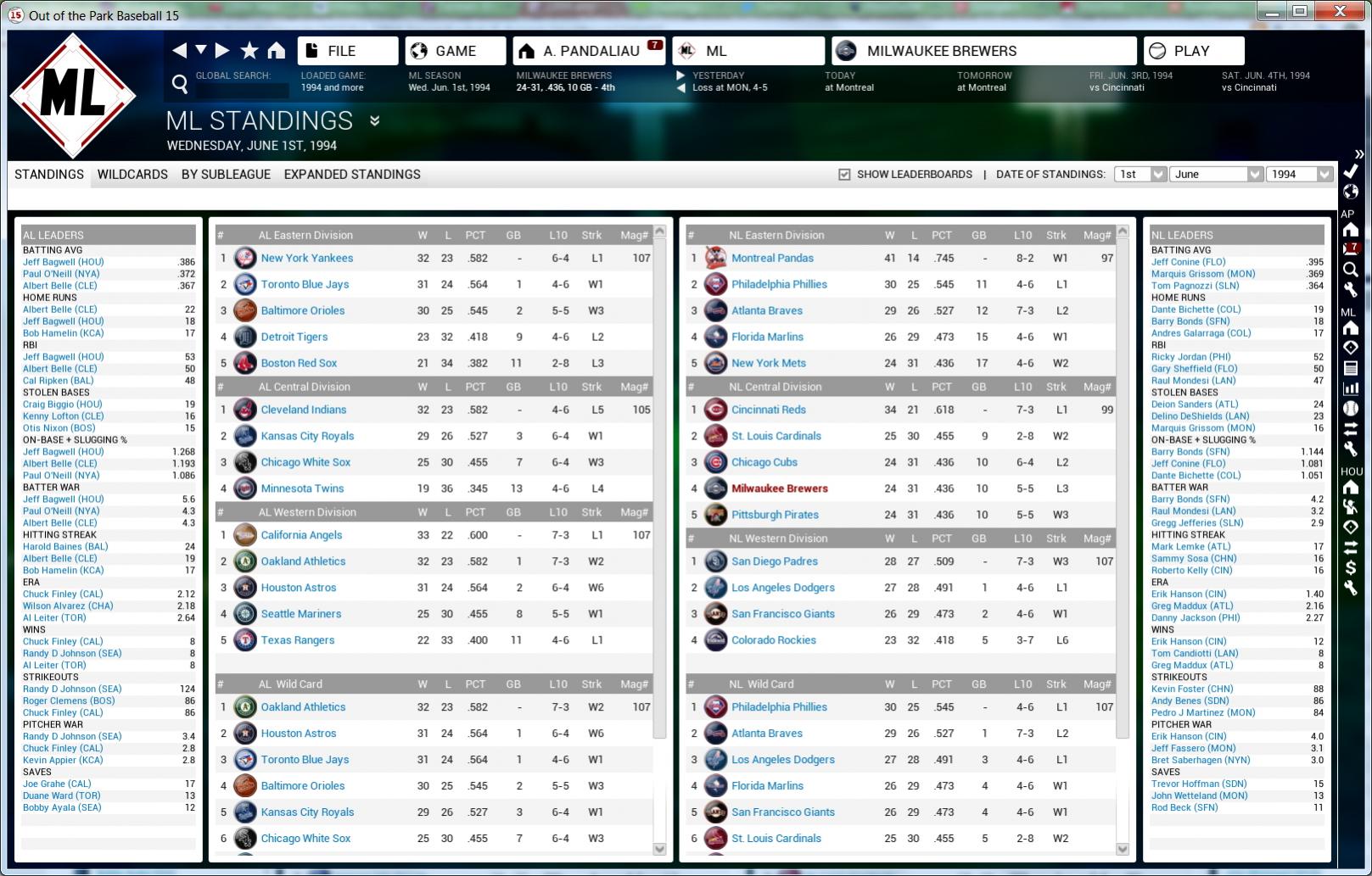Open the Montreal Pandas team link
The height and width of the screenshot is (876, 1372).
pos(772,259)
